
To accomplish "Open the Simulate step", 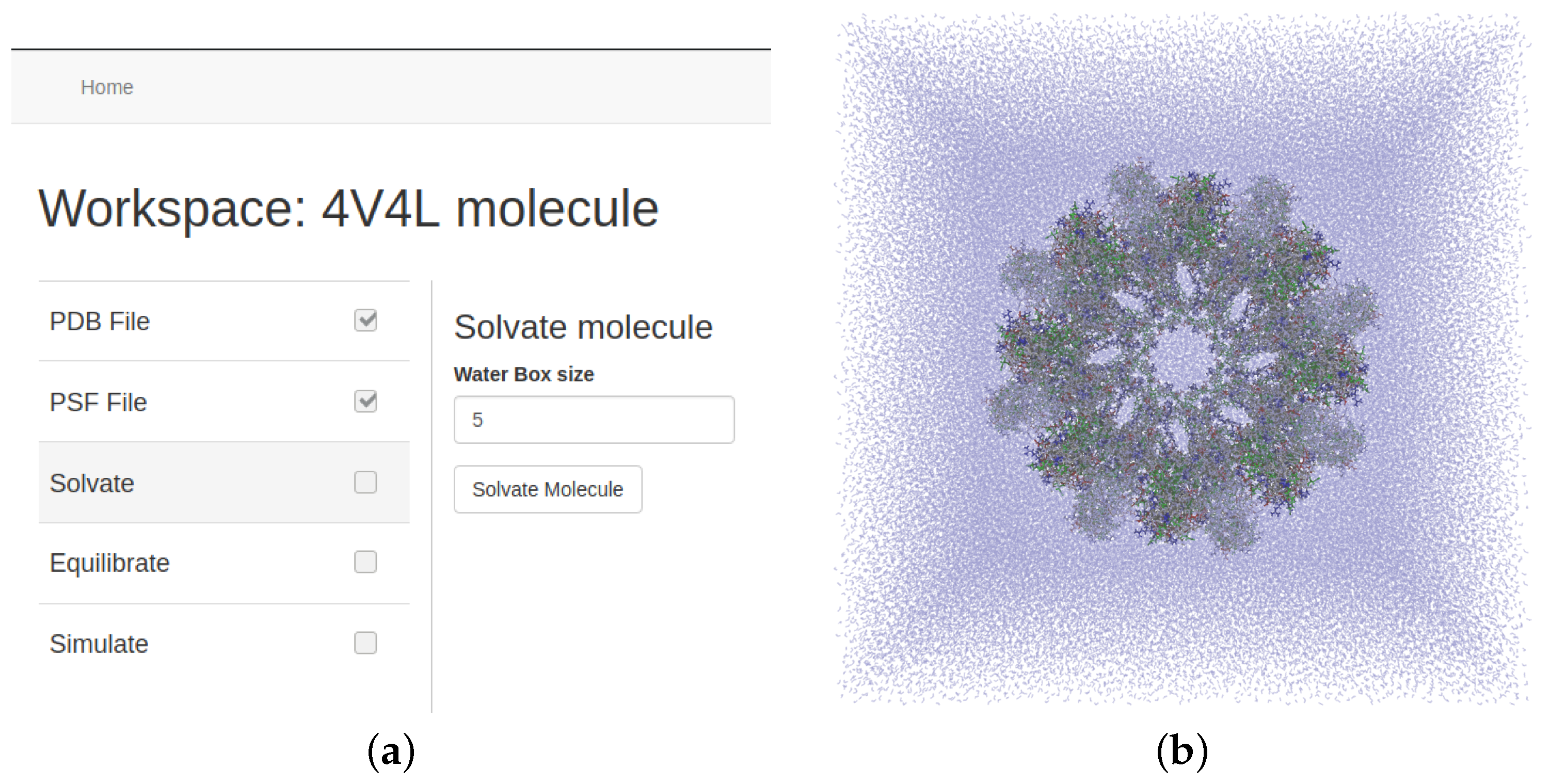I will click(99, 644).
